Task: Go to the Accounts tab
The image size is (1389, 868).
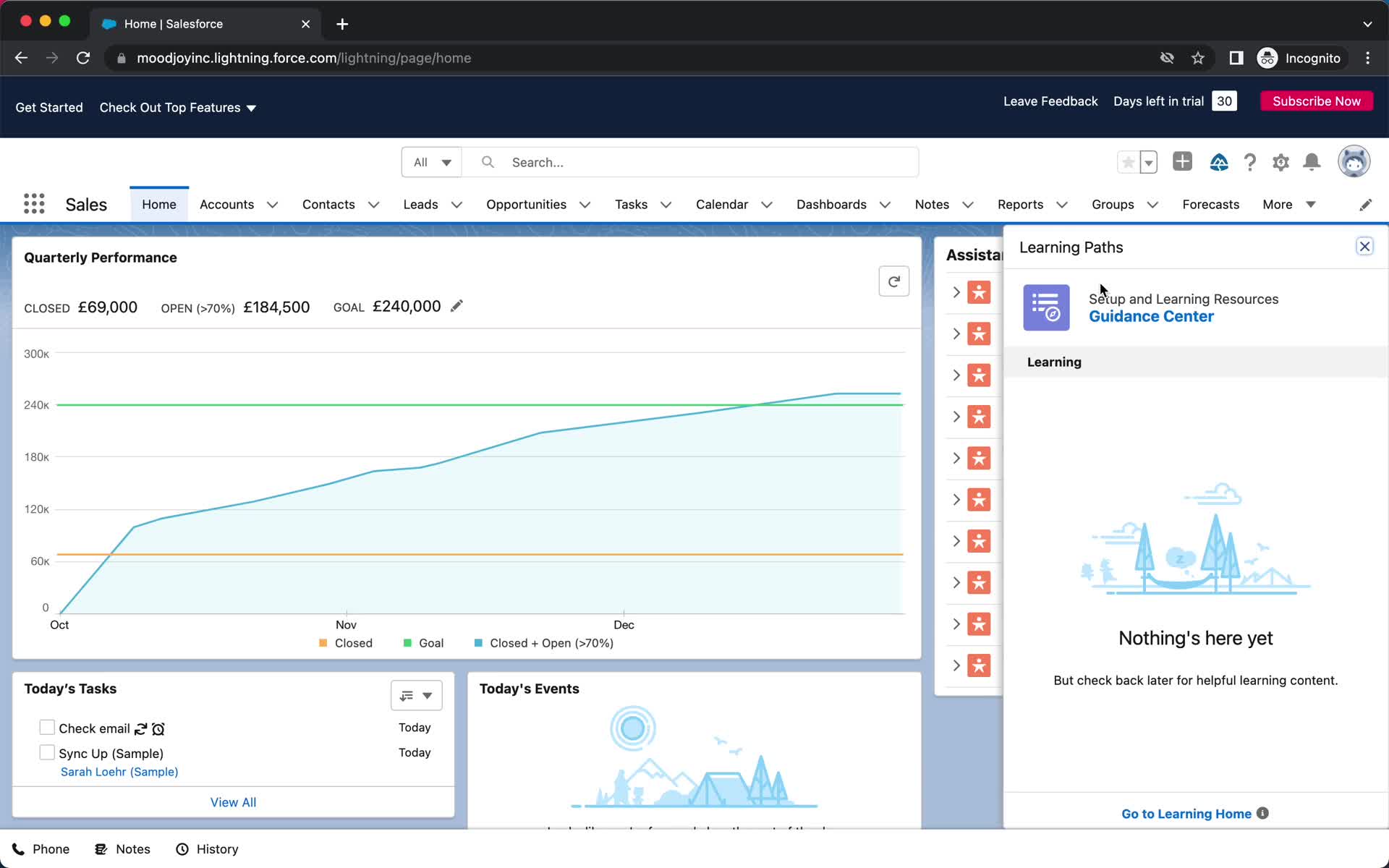Action: point(227,205)
